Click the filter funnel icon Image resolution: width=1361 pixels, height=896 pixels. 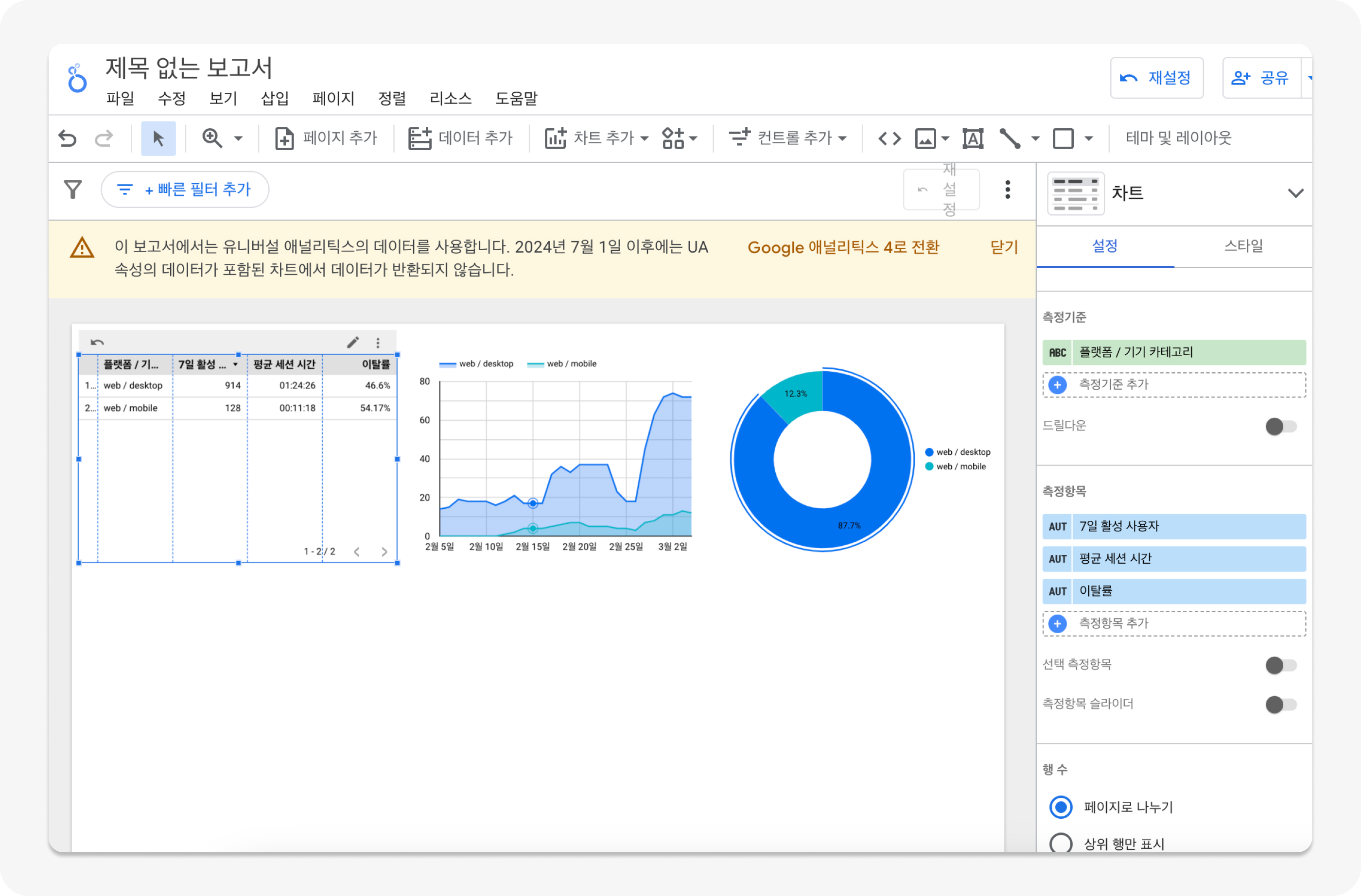click(72, 190)
